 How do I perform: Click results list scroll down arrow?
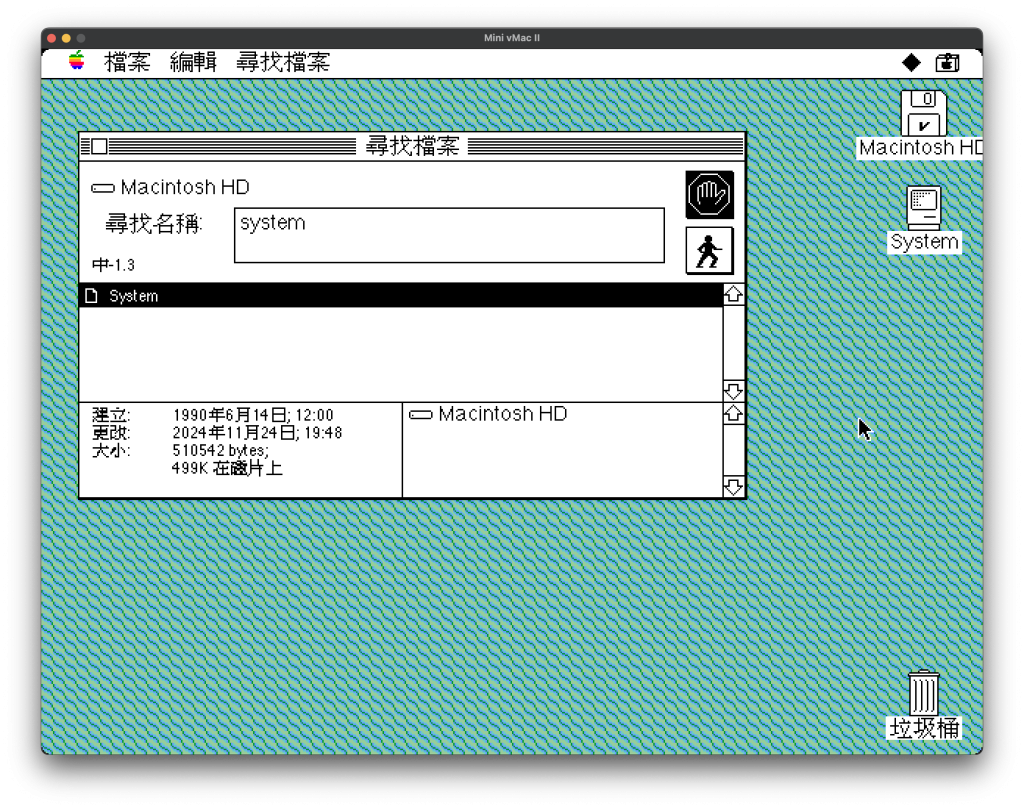point(733,391)
